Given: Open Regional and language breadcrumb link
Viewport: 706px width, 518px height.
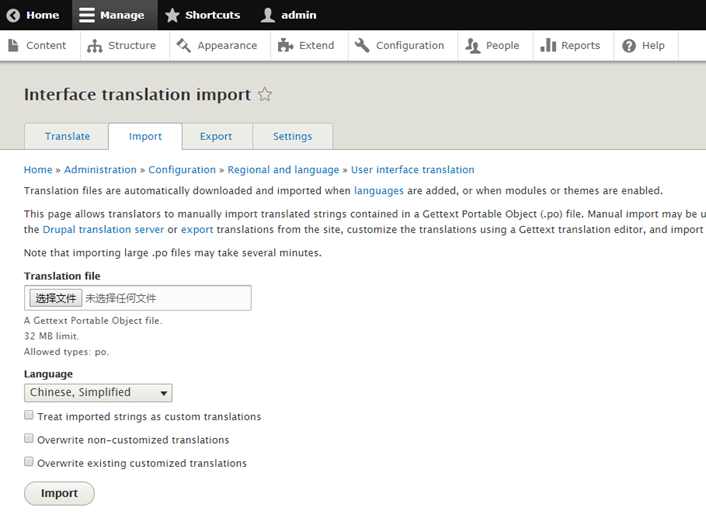Looking at the screenshot, I should pyautogui.click(x=284, y=170).
